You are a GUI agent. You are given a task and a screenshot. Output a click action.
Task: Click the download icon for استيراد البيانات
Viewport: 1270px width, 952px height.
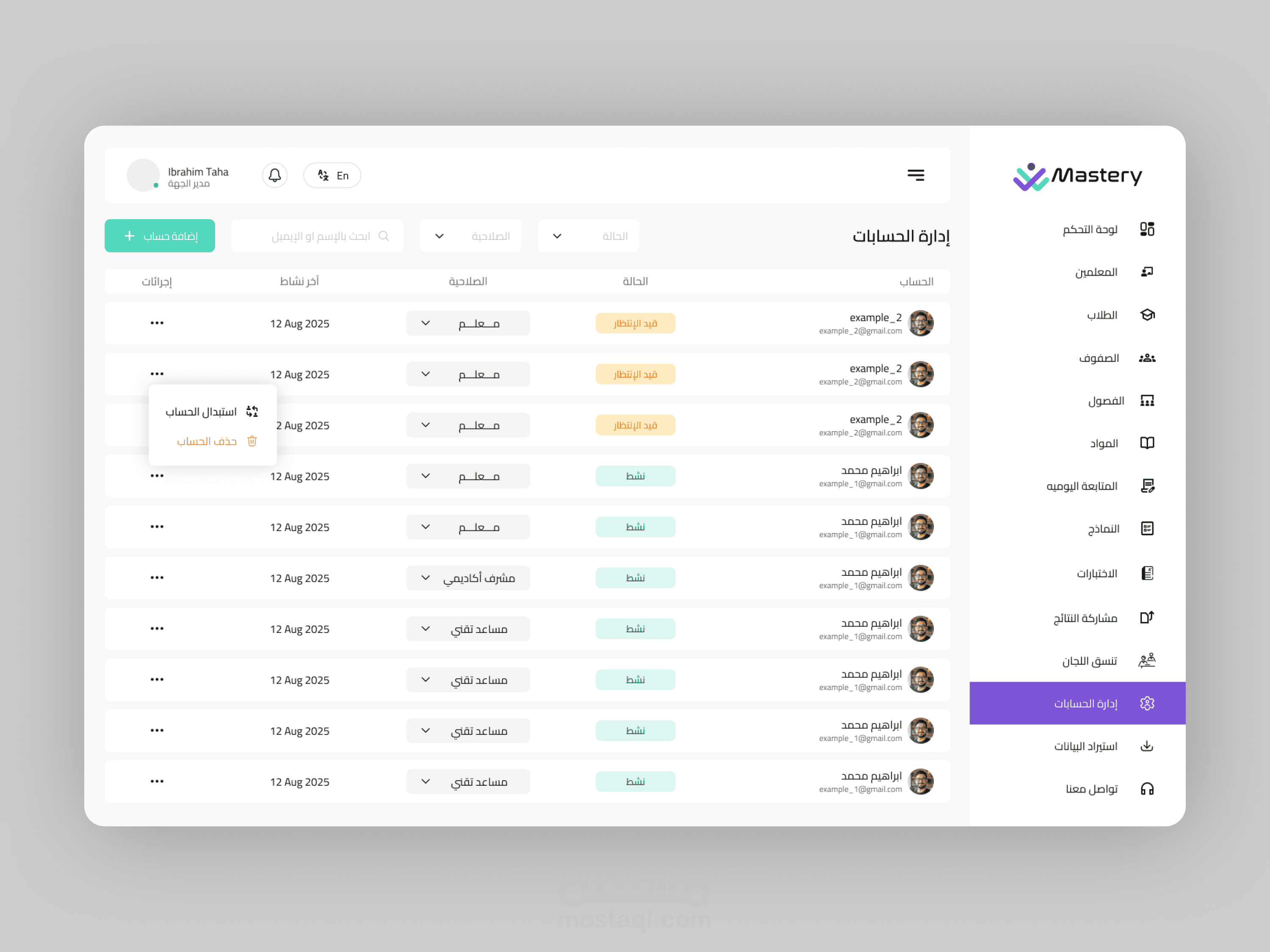[x=1146, y=746]
